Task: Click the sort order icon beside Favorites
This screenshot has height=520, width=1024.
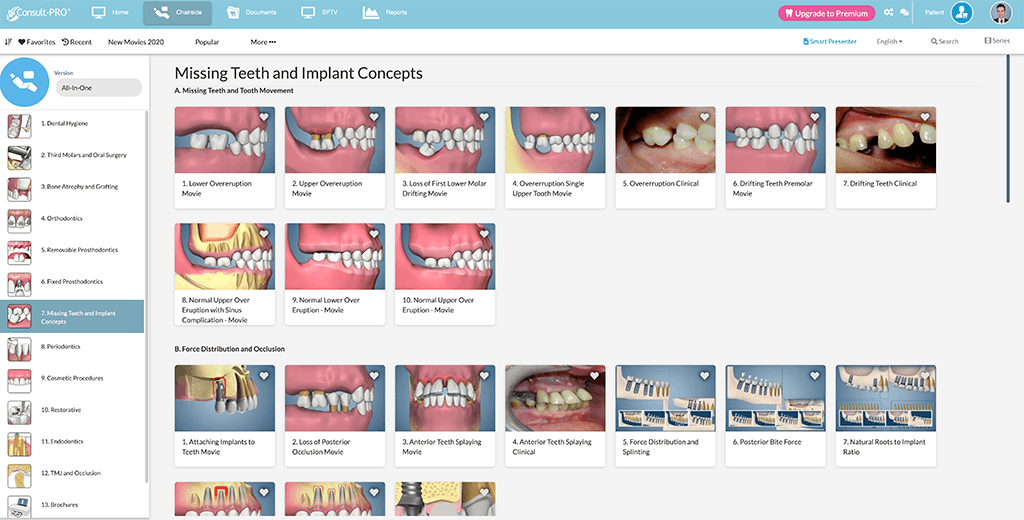Action: coord(8,42)
